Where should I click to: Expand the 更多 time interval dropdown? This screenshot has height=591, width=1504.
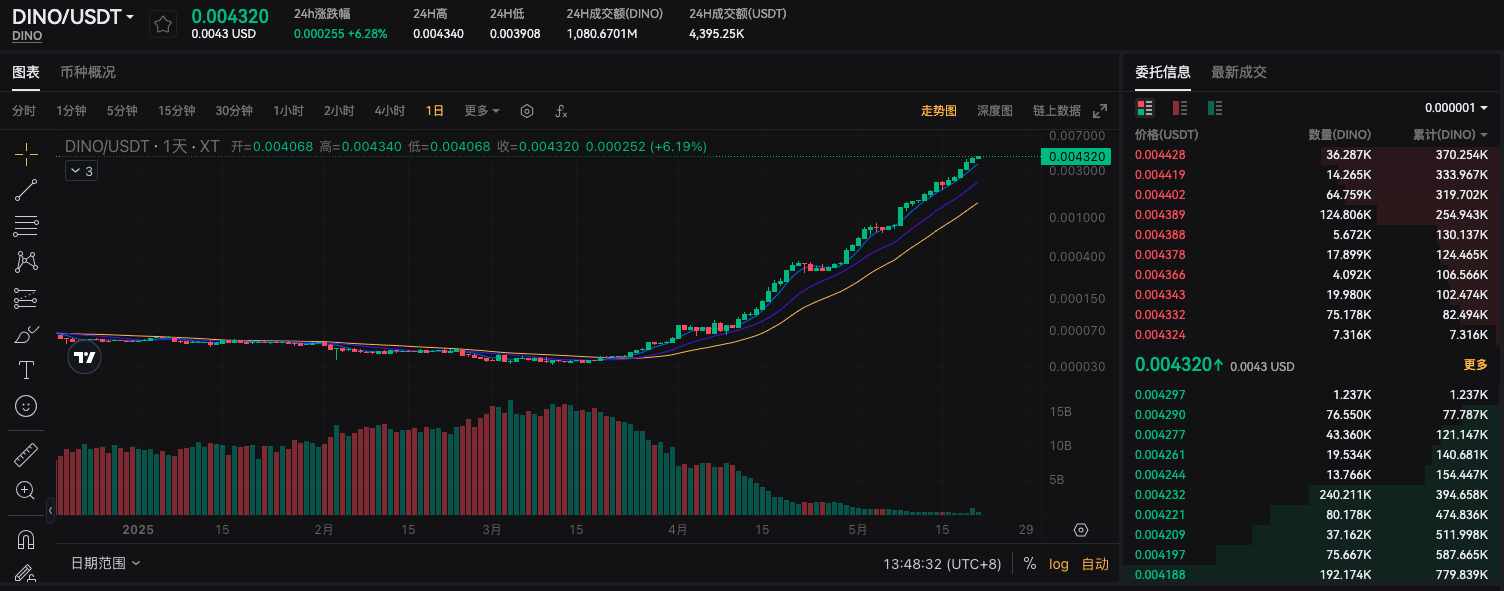coord(482,111)
